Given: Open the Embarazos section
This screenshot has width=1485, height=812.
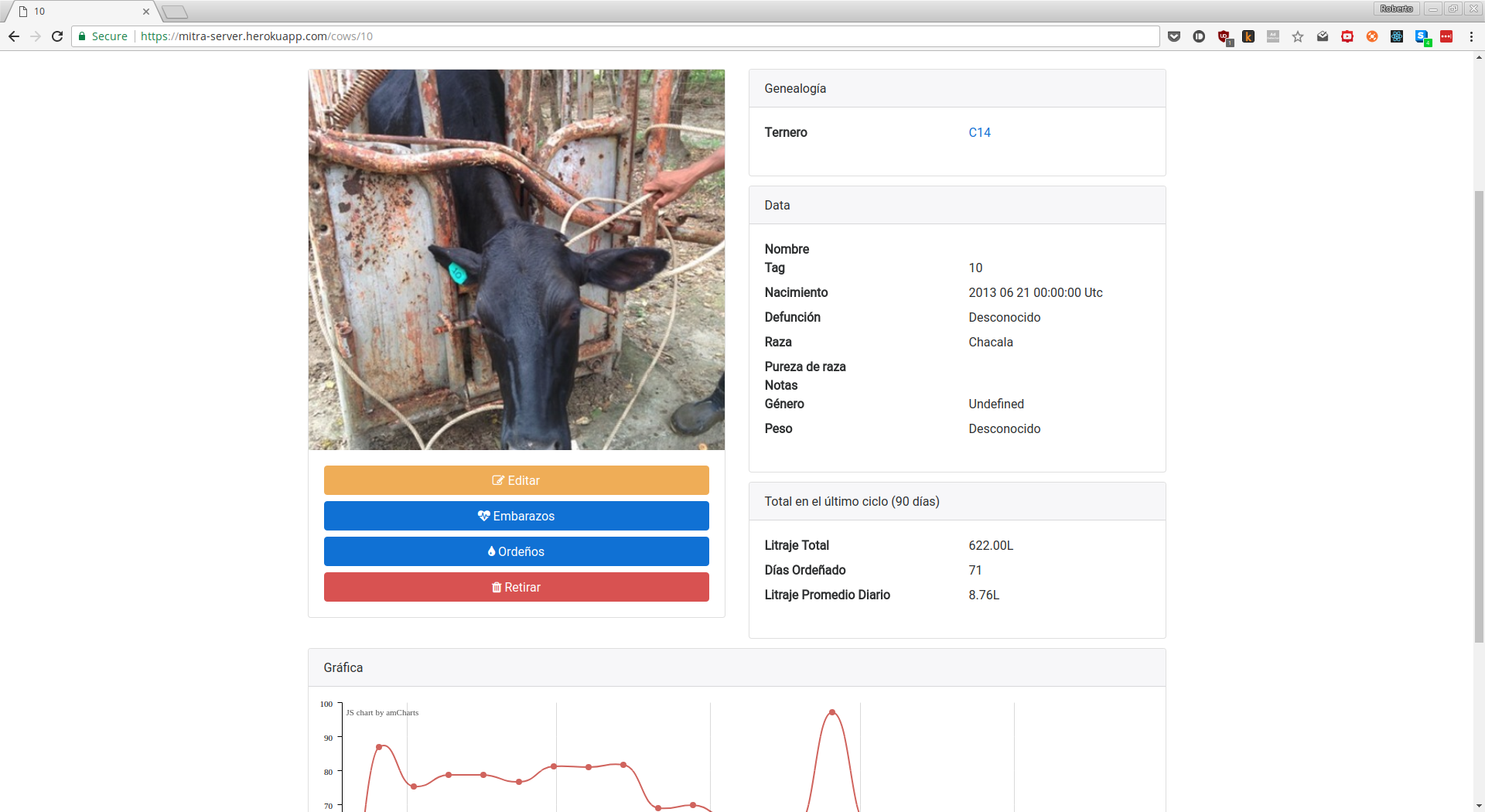Looking at the screenshot, I should coord(517,516).
